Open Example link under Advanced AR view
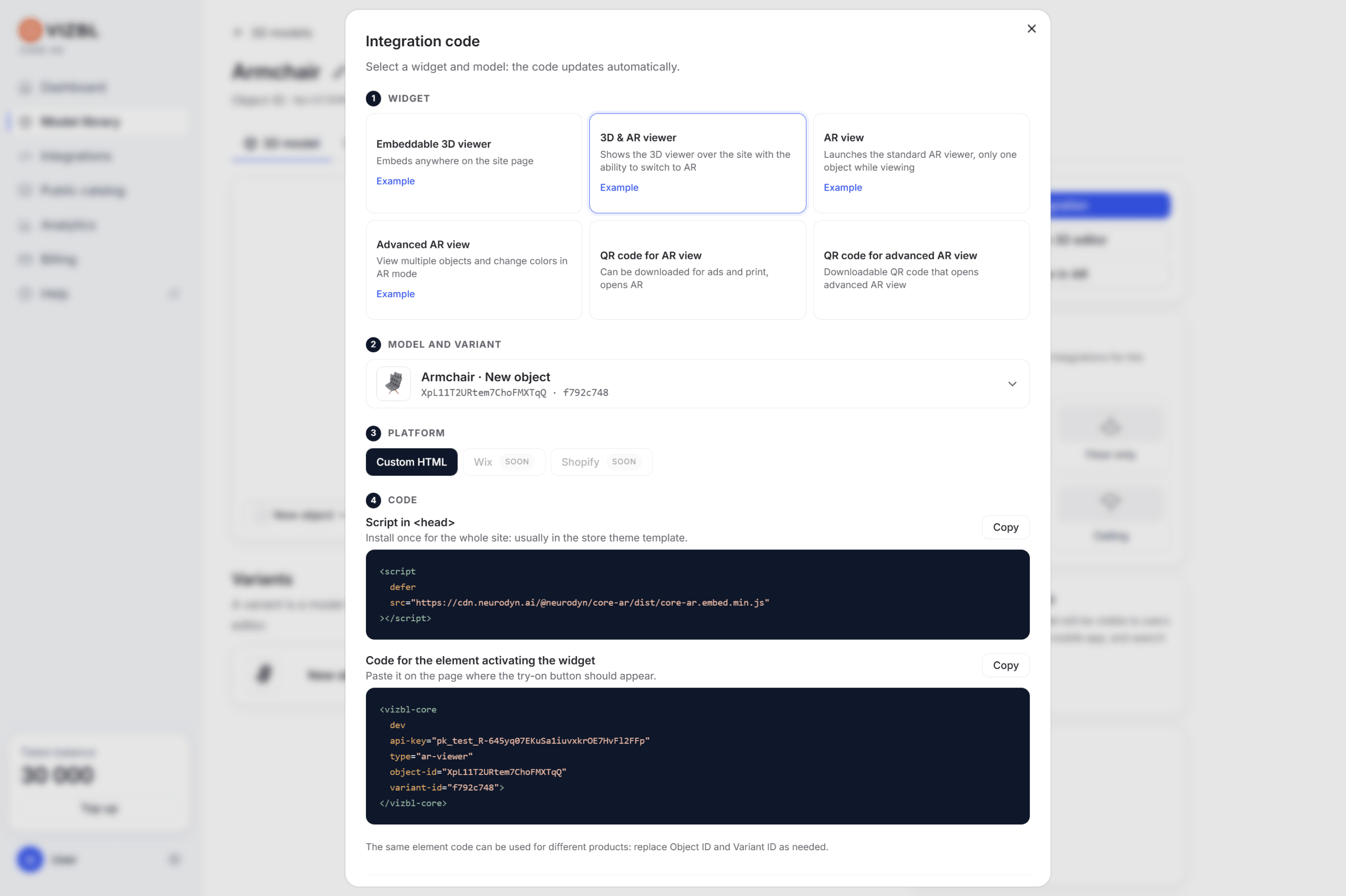Image resolution: width=1346 pixels, height=896 pixels. tap(395, 294)
